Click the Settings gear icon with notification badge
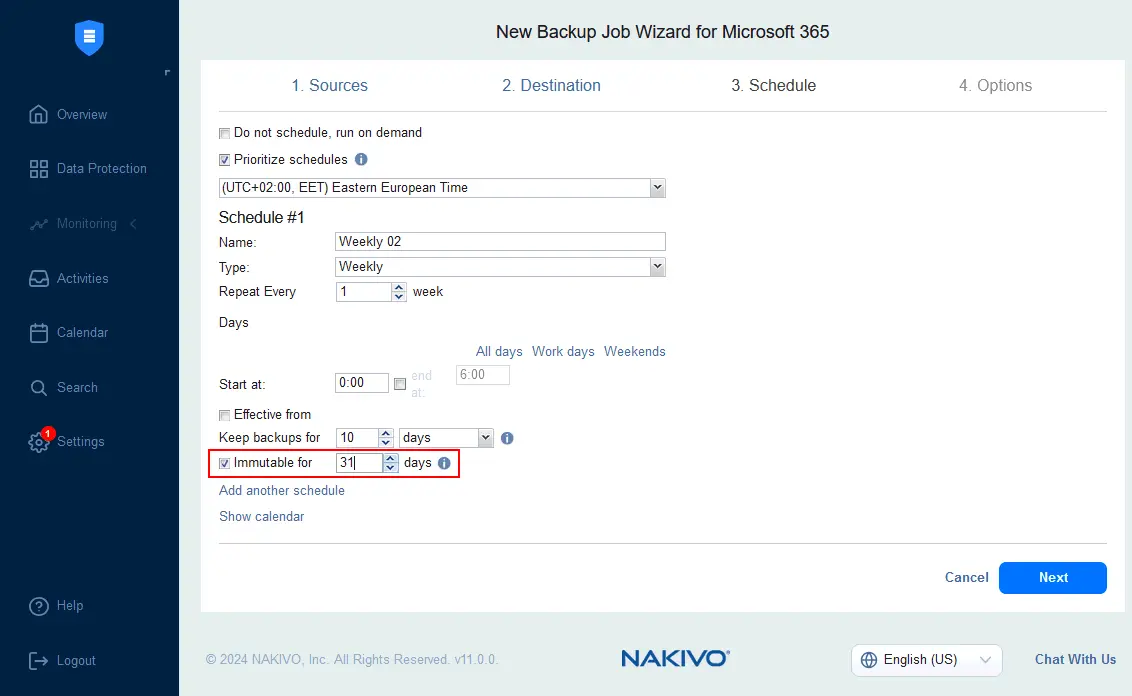The width and height of the screenshot is (1132, 696). pyautogui.click(x=40, y=440)
